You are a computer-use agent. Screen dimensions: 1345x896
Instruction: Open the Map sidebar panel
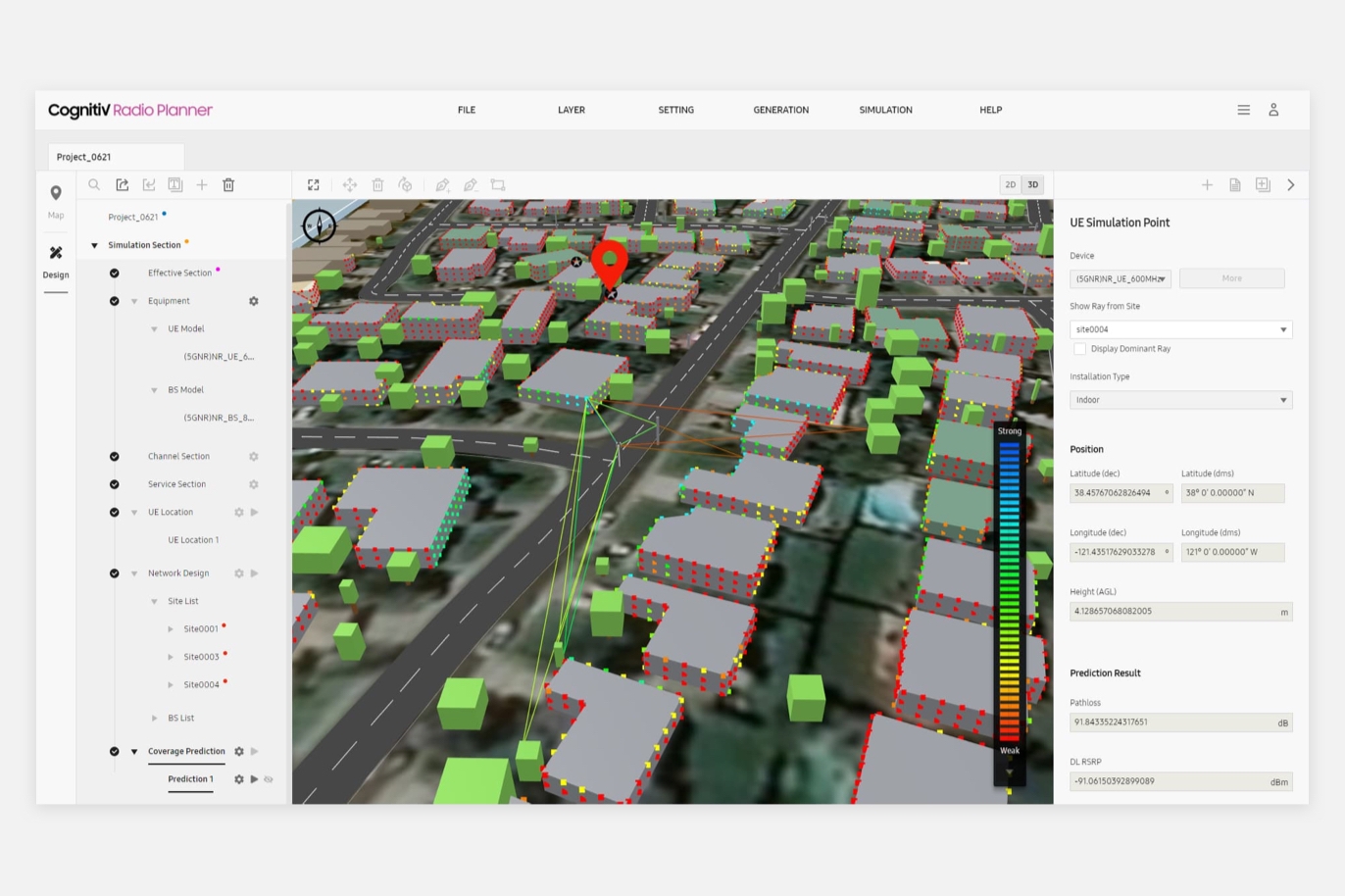click(56, 200)
